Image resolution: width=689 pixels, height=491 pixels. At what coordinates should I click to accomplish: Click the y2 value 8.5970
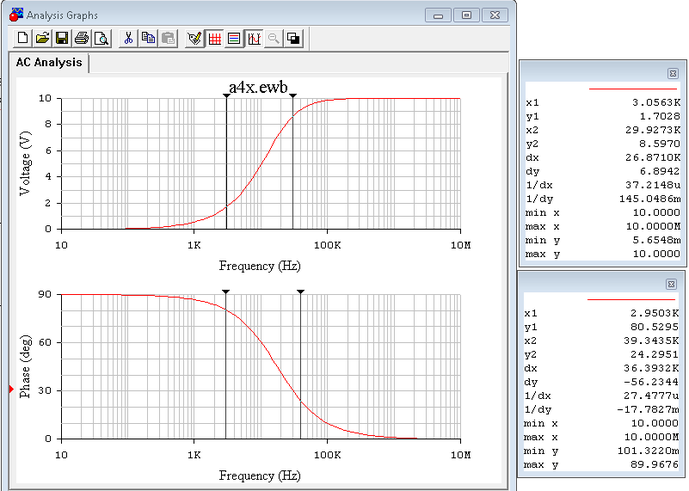659,144
